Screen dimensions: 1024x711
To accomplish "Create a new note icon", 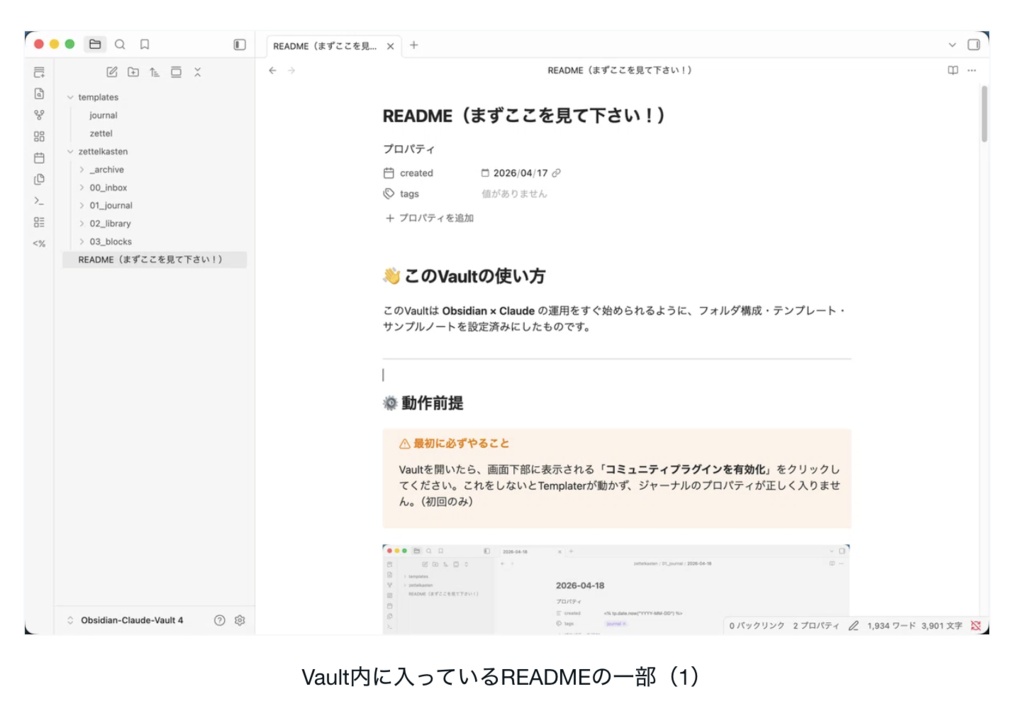I will pyautogui.click(x=112, y=72).
